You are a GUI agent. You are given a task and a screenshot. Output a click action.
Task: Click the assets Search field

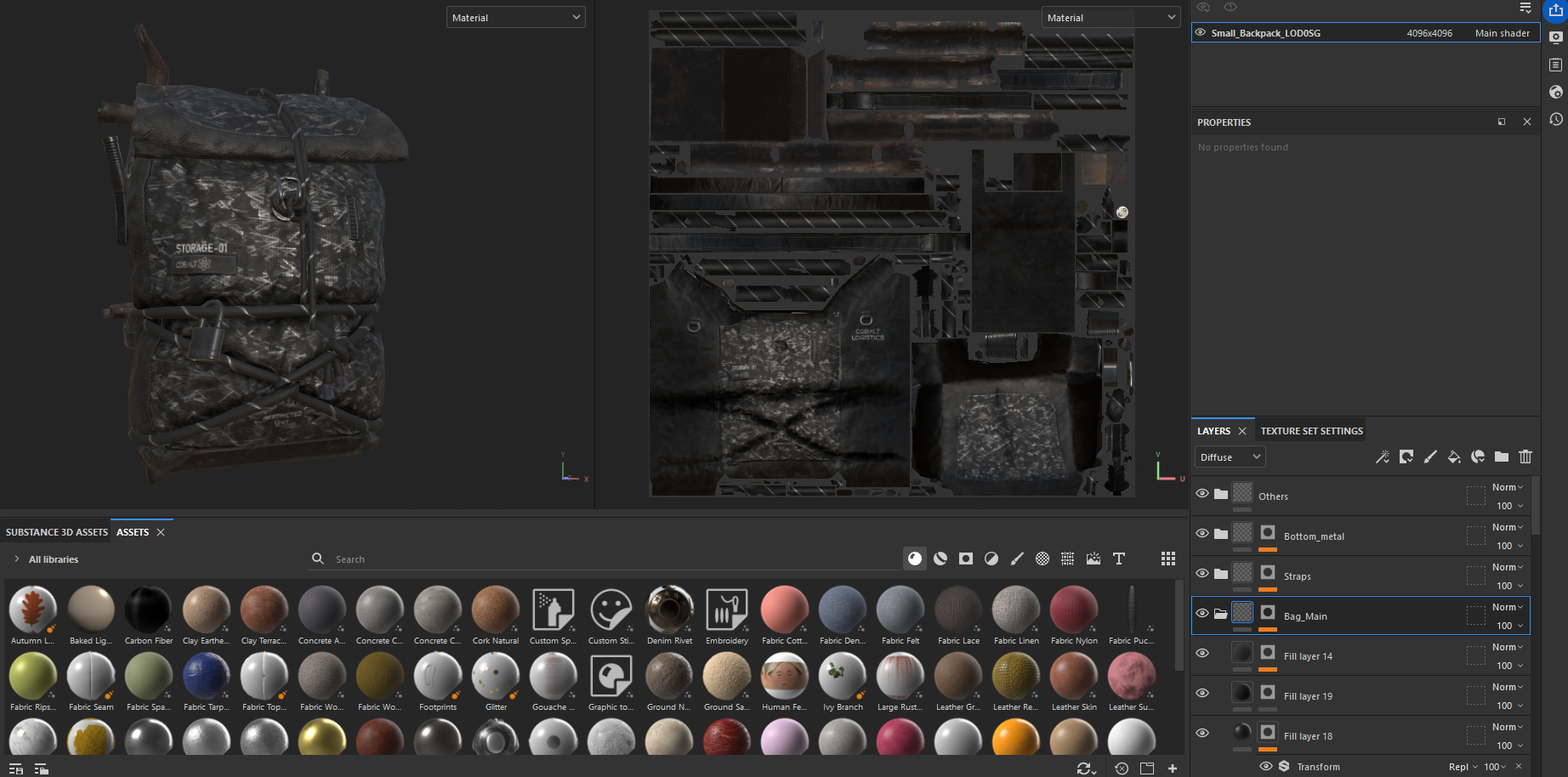(604, 559)
